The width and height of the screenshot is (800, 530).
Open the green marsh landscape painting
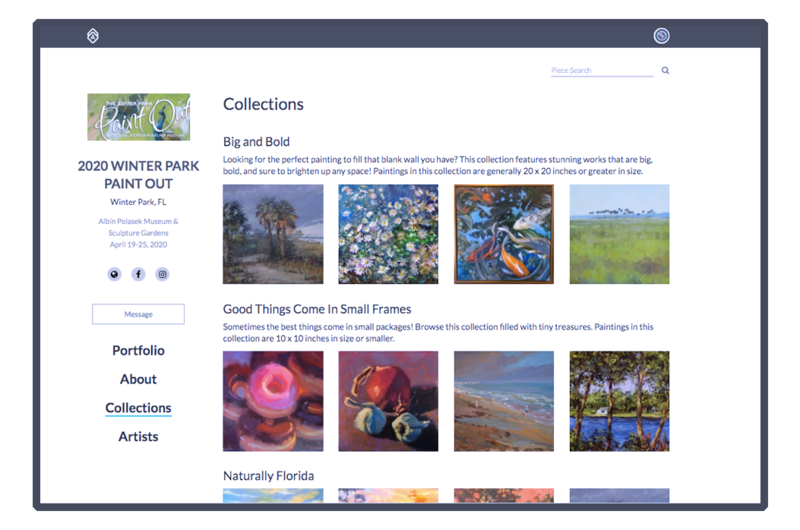point(619,234)
